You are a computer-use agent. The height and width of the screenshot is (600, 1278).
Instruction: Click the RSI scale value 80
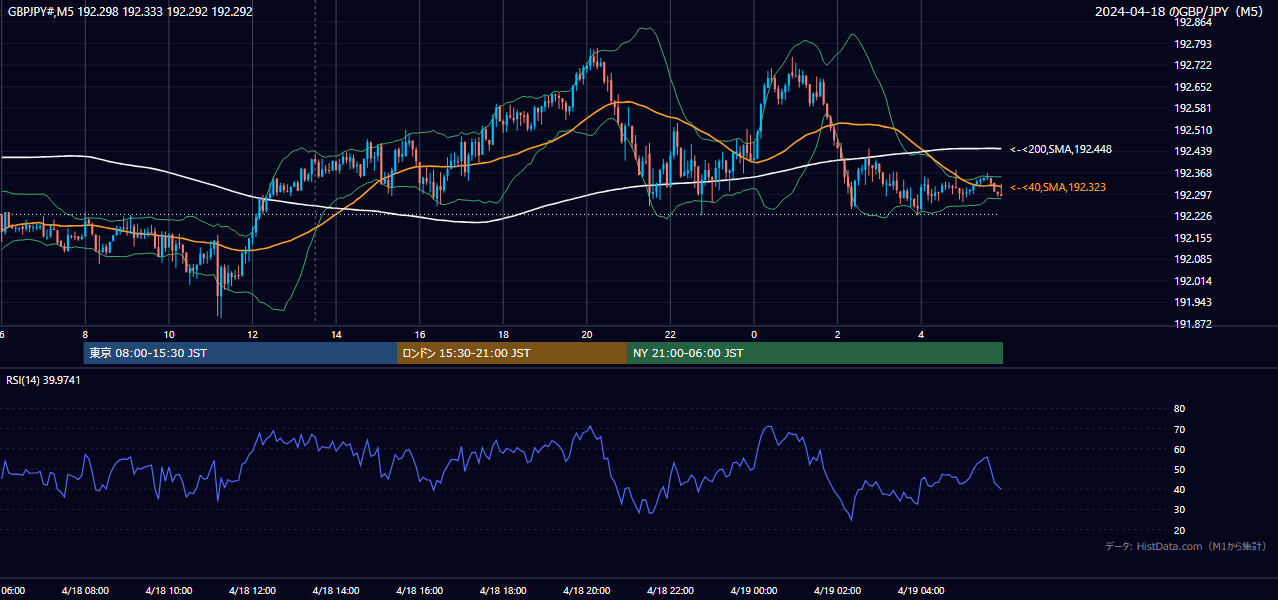1179,409
